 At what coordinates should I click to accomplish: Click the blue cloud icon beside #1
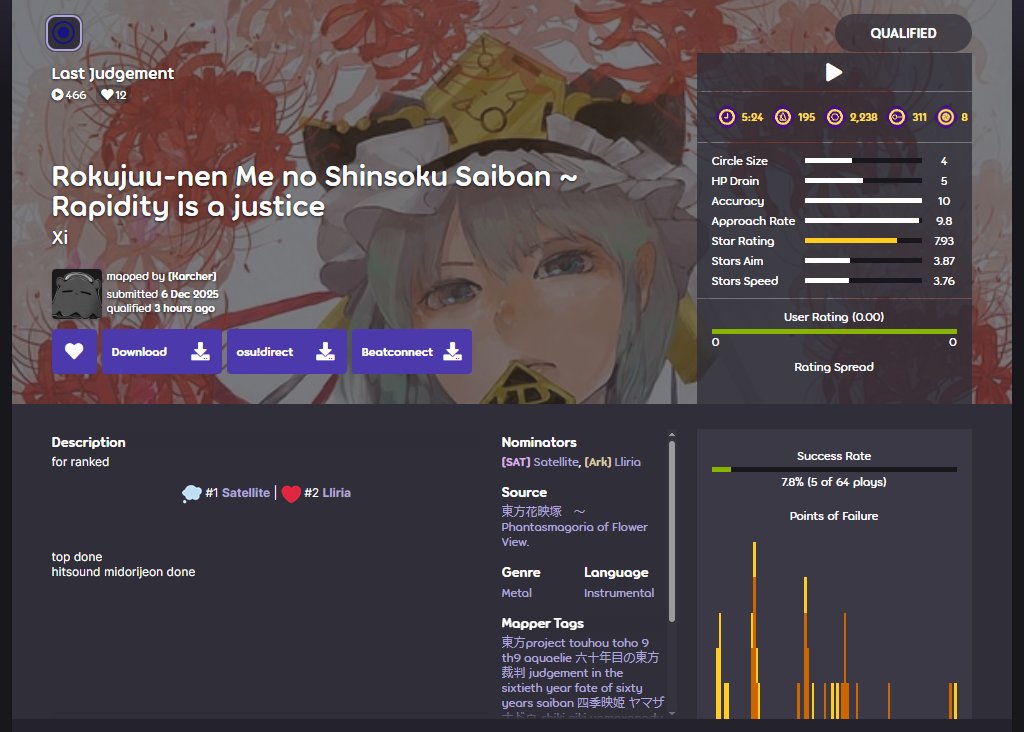coord(191,493)
